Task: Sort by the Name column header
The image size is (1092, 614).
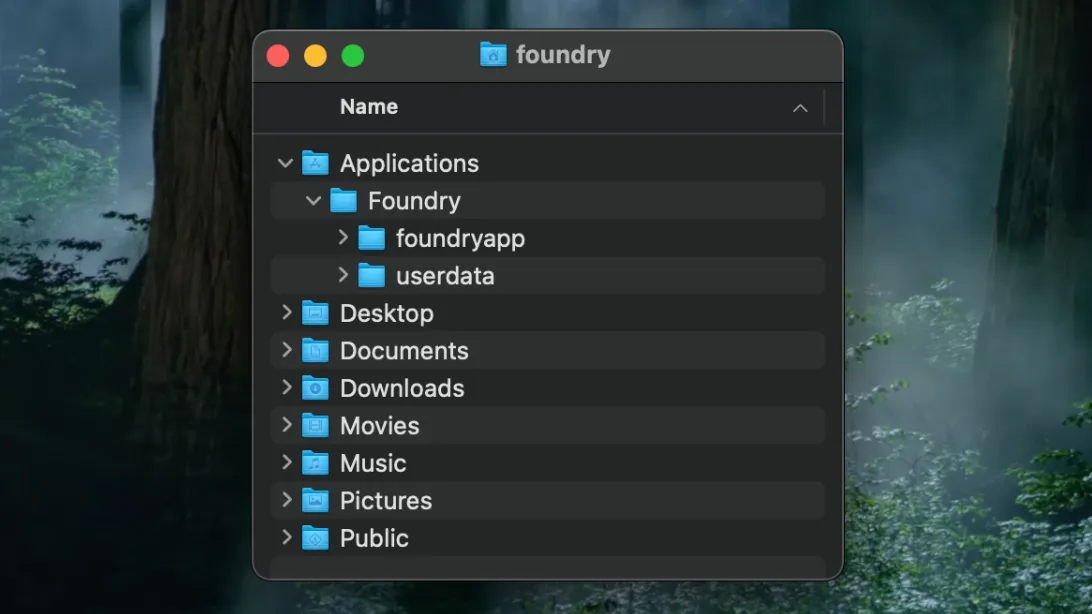Action: [369, 107]
